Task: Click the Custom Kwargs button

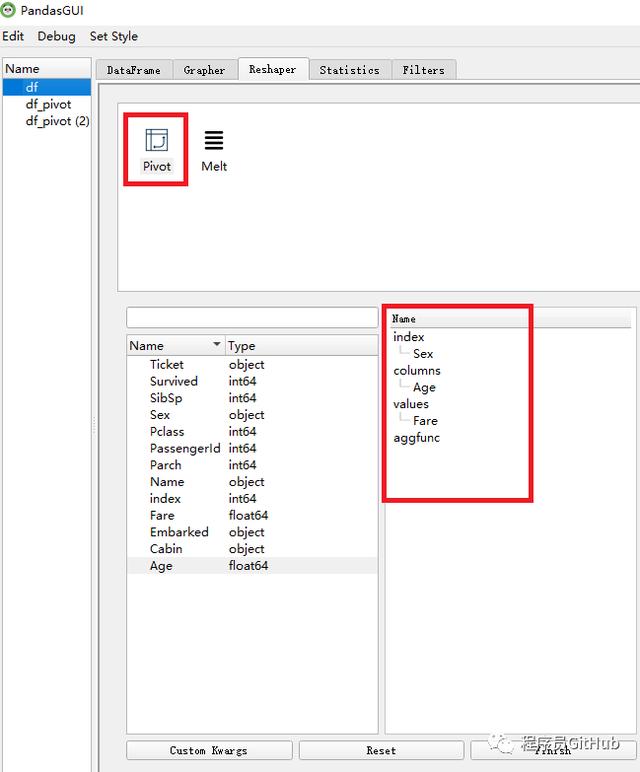Action: (209, 750)
